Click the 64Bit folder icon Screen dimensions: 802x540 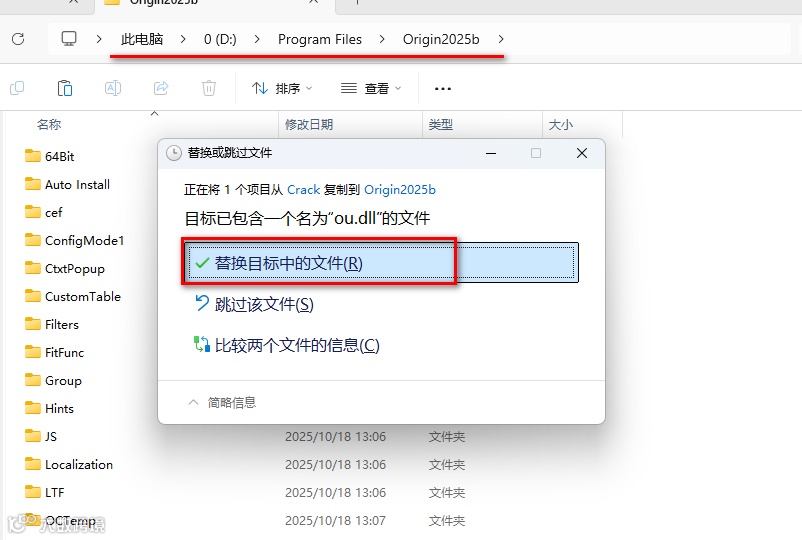tap(33, 155)
